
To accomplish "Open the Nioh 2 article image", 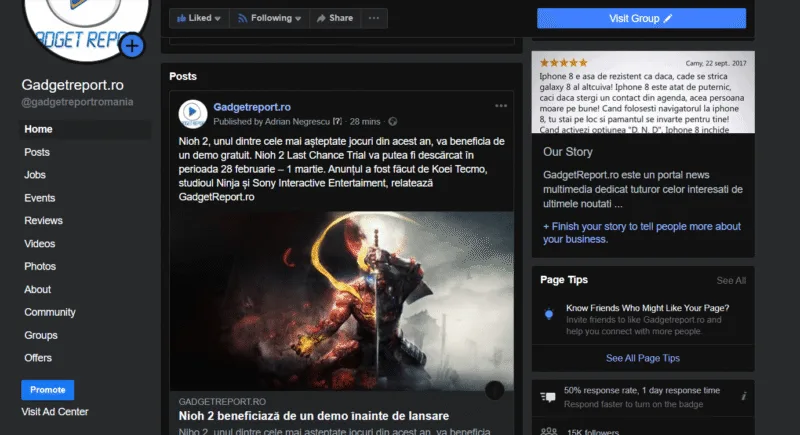I will point(342,301).
